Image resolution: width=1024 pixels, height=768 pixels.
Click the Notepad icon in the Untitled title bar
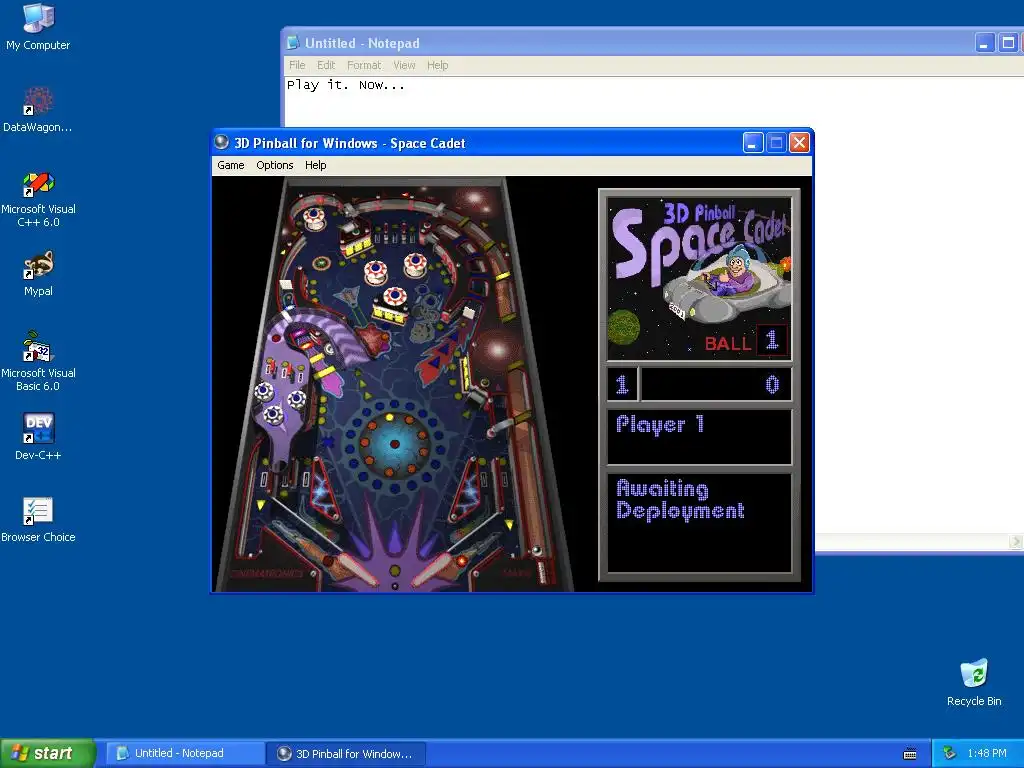293,43
